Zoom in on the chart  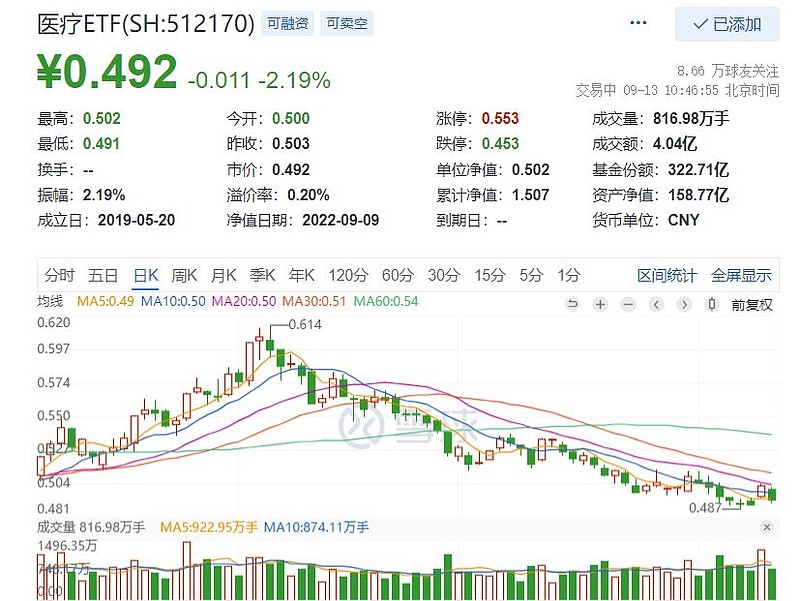tap(598, 305)
